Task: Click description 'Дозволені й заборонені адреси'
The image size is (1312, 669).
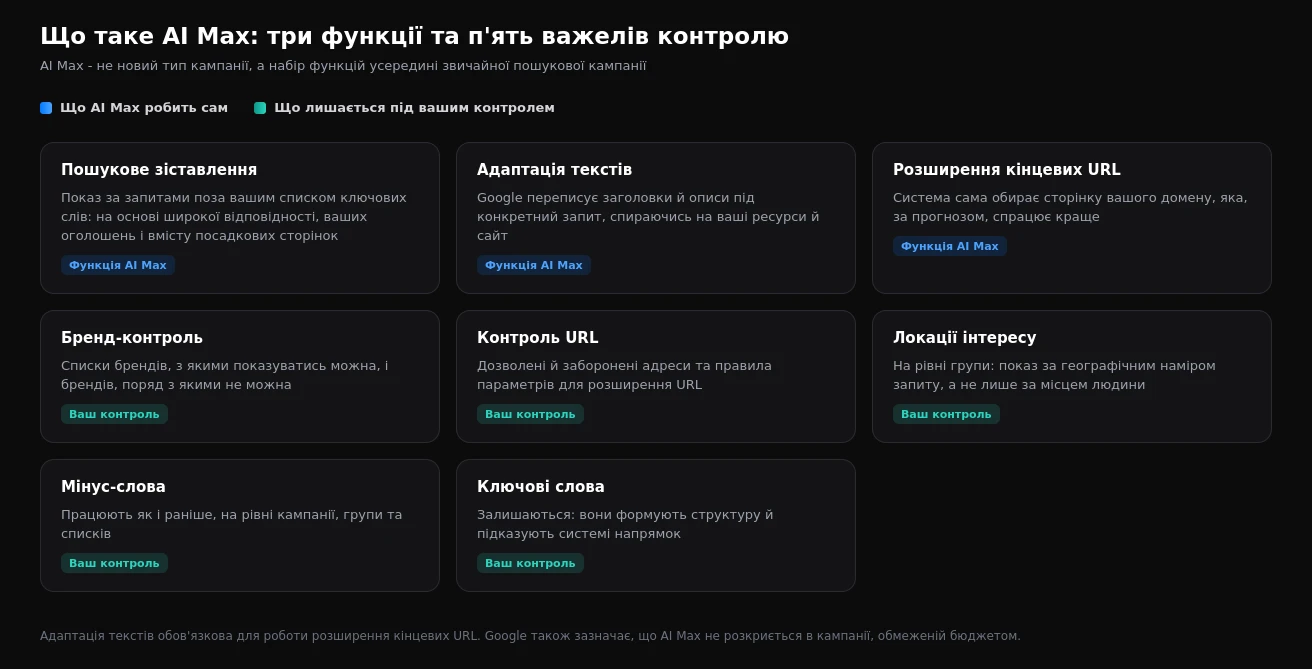Action: (624, 375)
